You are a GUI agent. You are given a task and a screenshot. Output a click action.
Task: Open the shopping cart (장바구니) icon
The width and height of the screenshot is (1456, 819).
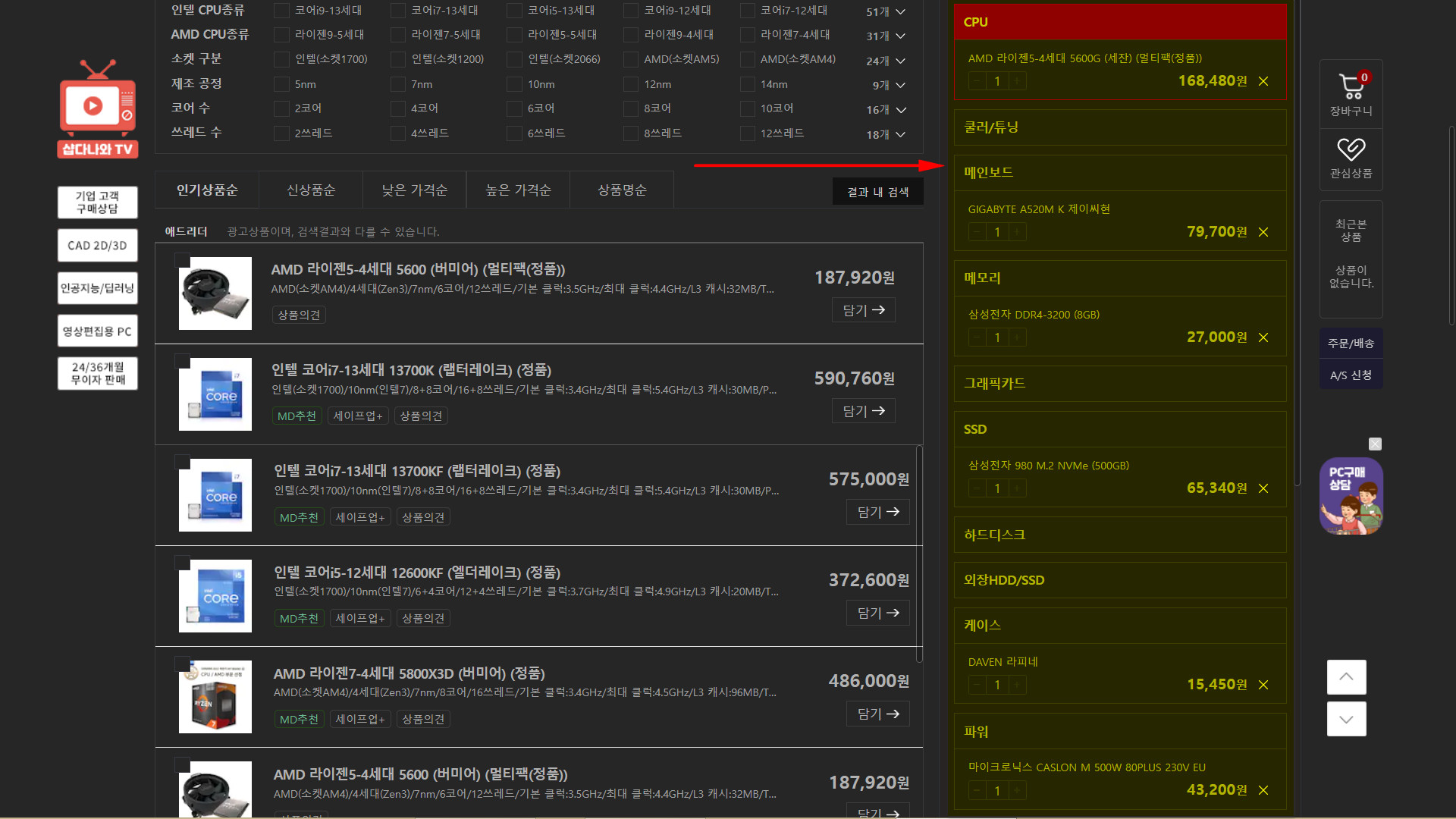point(1351,87)
